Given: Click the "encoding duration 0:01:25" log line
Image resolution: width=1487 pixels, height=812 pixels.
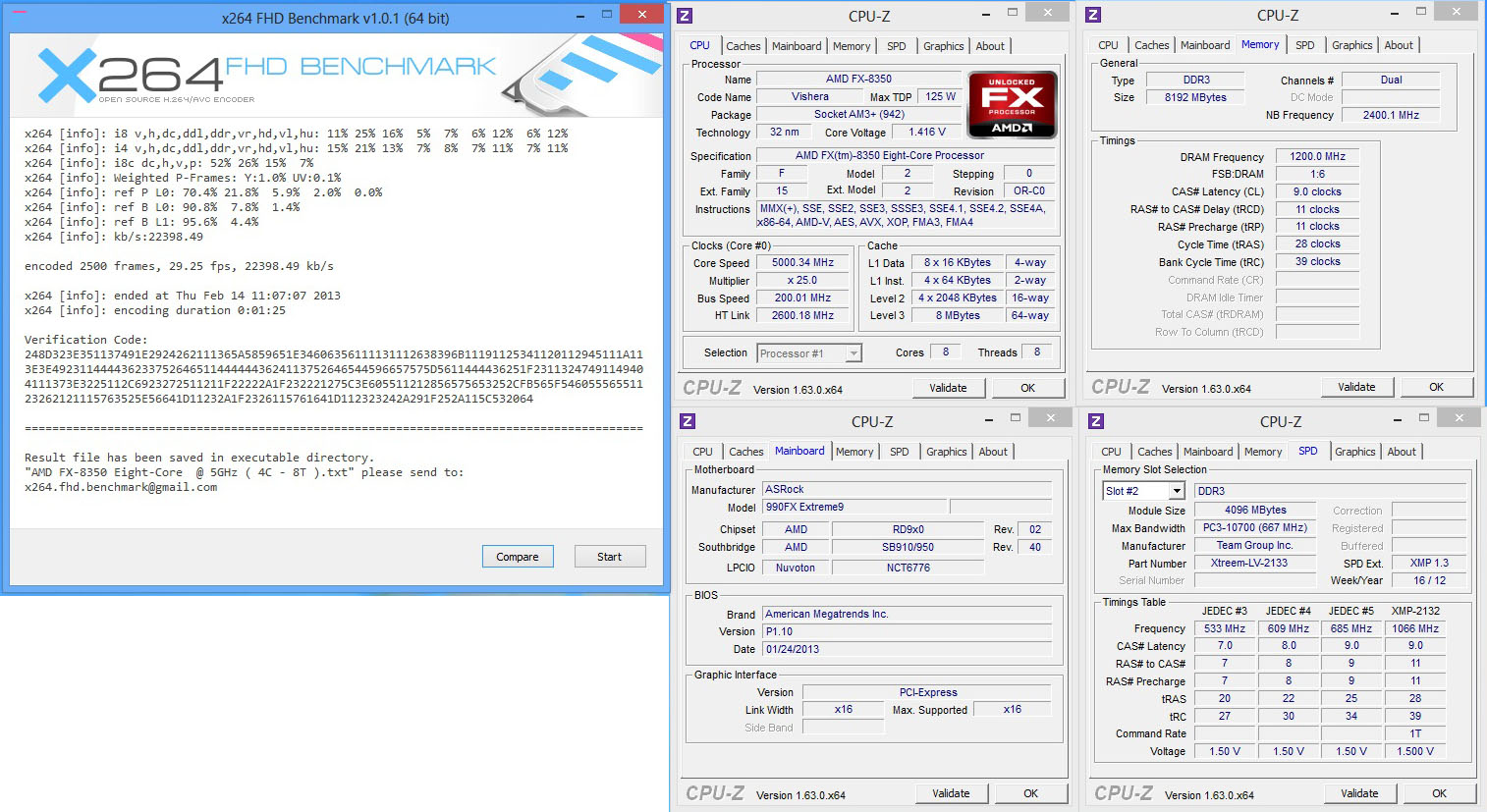Looking at the screenshot, I should point(155,310).
